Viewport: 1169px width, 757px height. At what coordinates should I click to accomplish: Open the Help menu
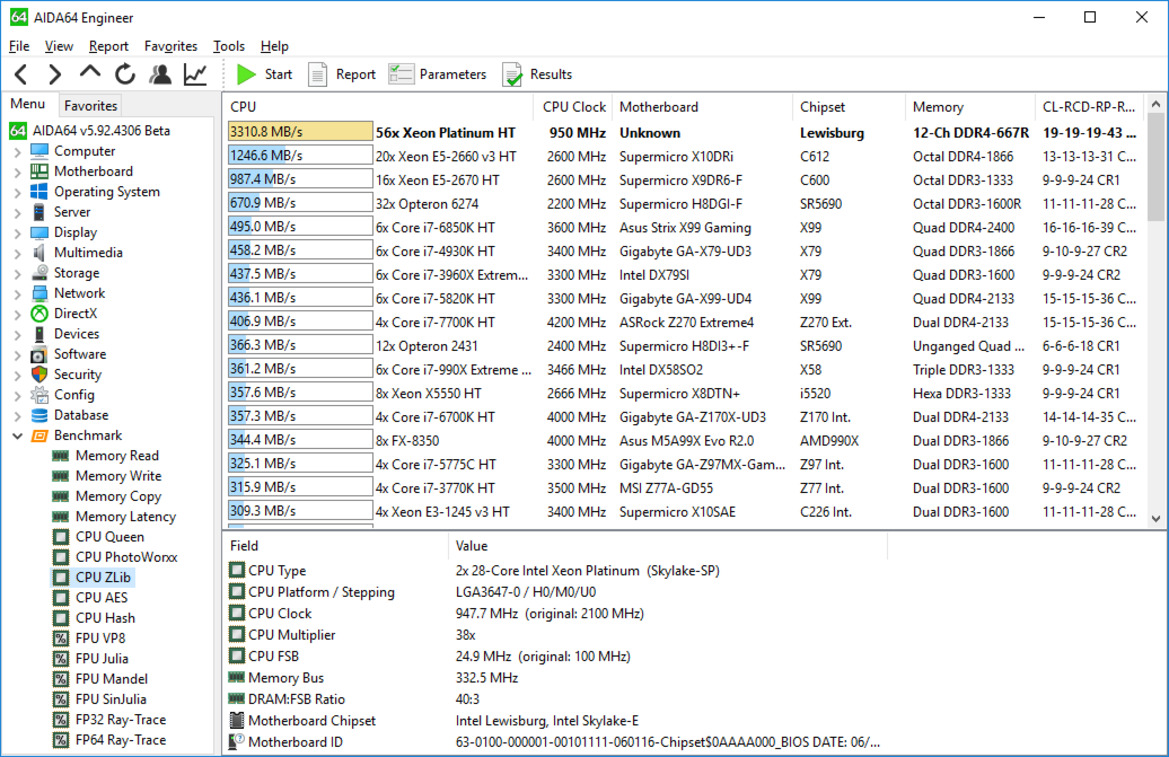click(x=274, y=46)
